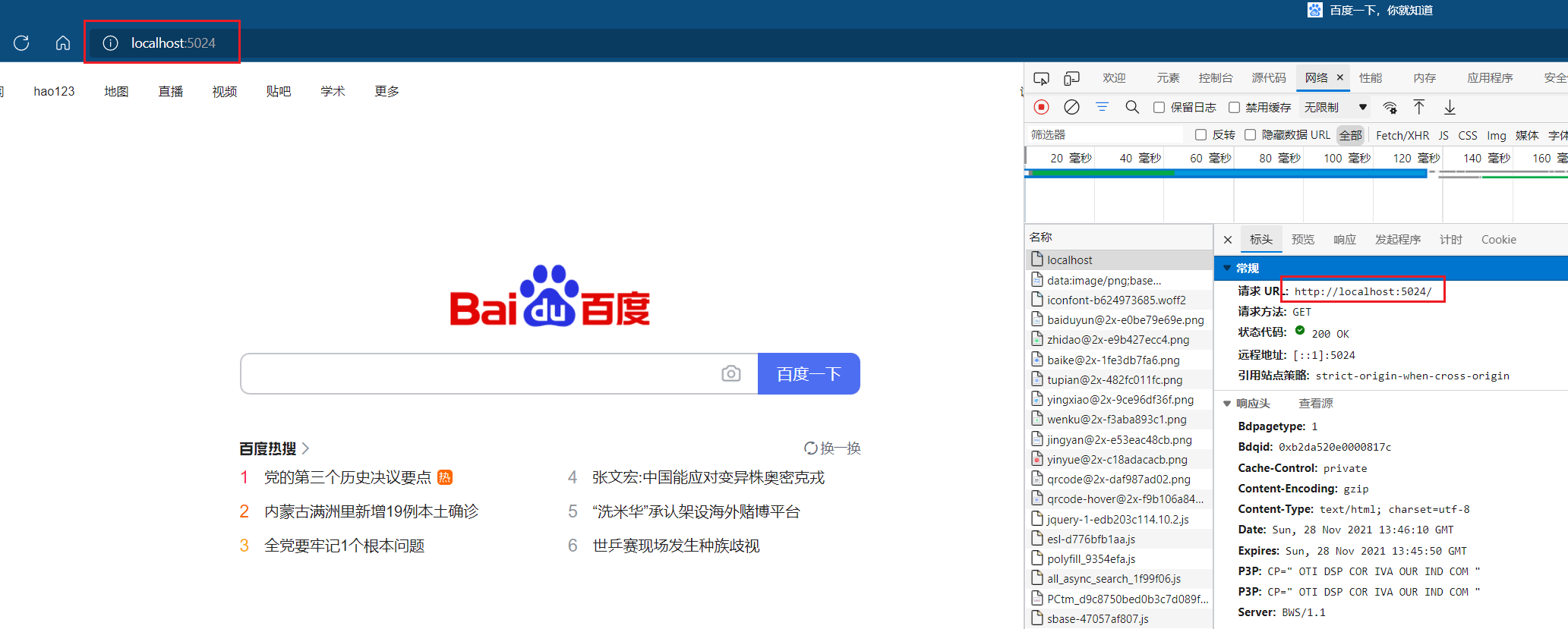Viewport: 1568px width, 629px height.
Task: Open the 计时 request tab
Action: coord(1451,240)
